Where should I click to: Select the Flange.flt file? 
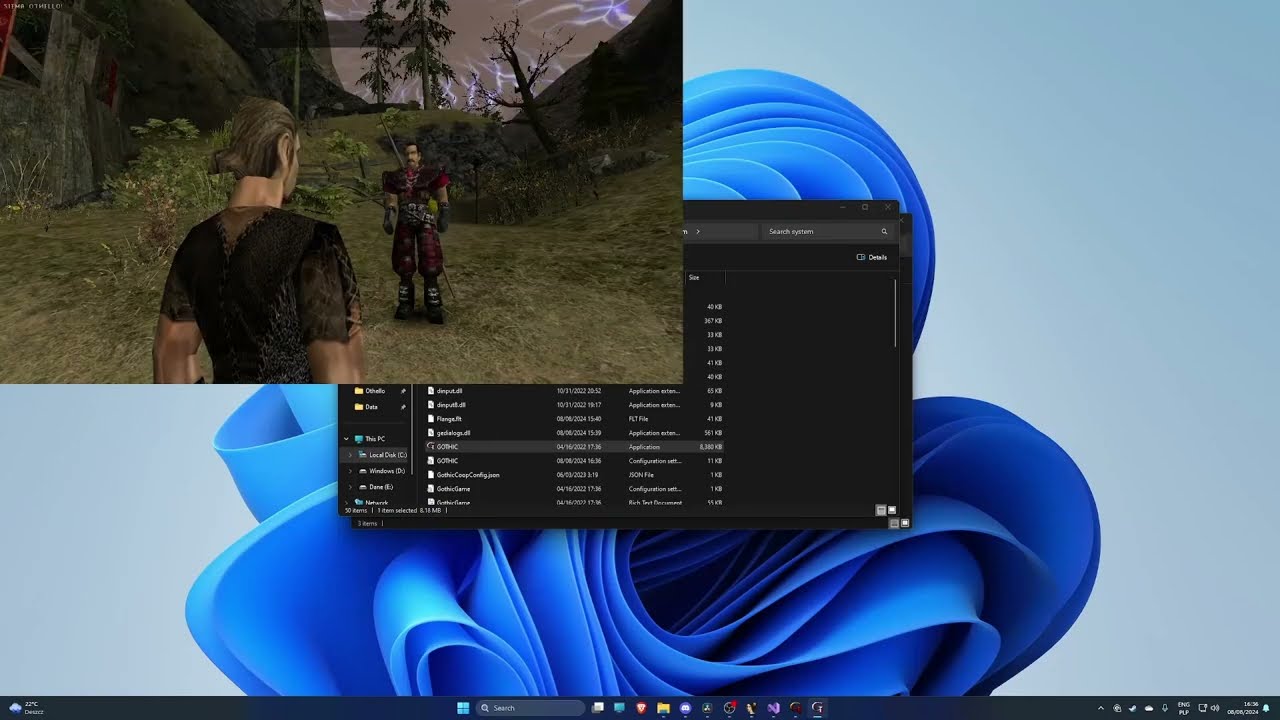coord(574,419)
